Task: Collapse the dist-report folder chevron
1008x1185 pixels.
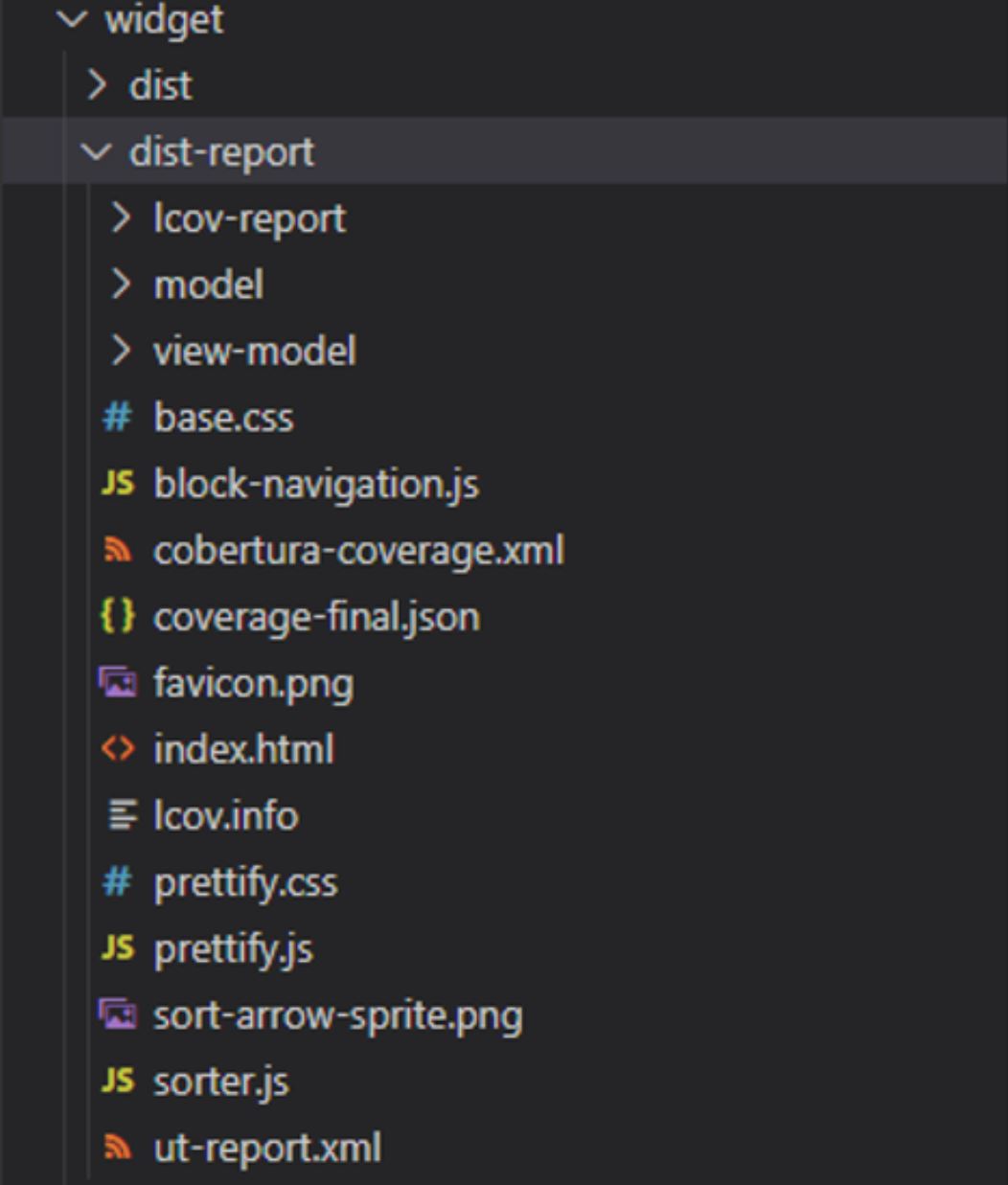Action: [96, 151]
